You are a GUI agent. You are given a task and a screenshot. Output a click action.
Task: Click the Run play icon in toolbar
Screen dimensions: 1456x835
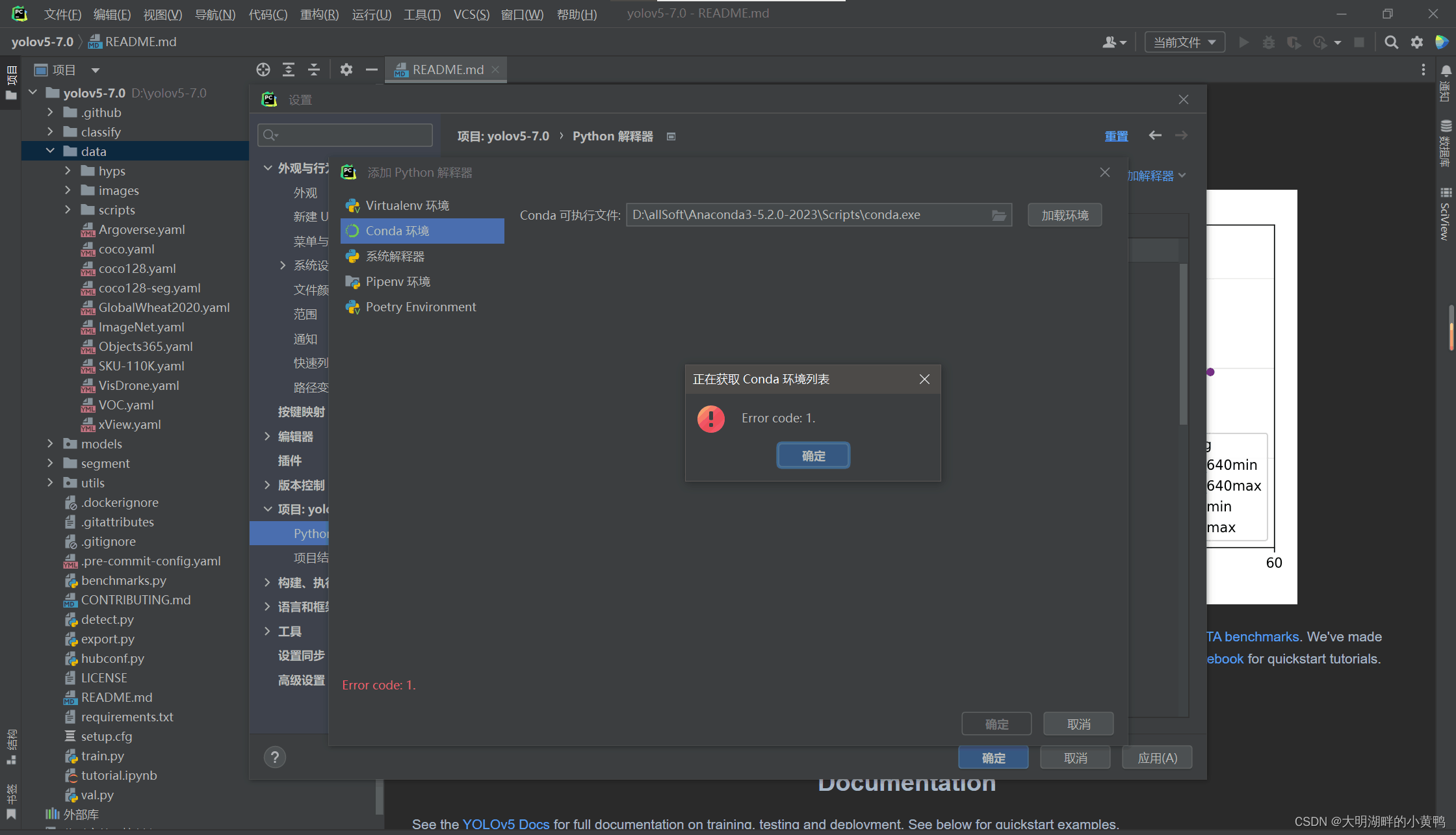1243,42
